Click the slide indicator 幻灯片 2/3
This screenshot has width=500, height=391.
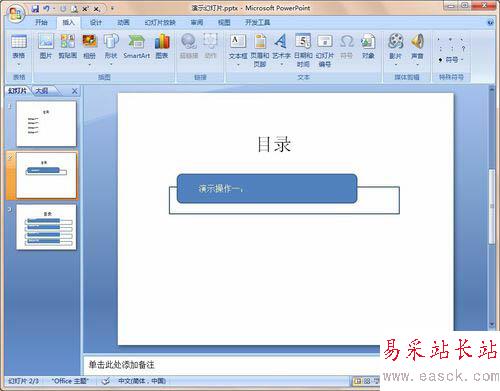point(23,381)
